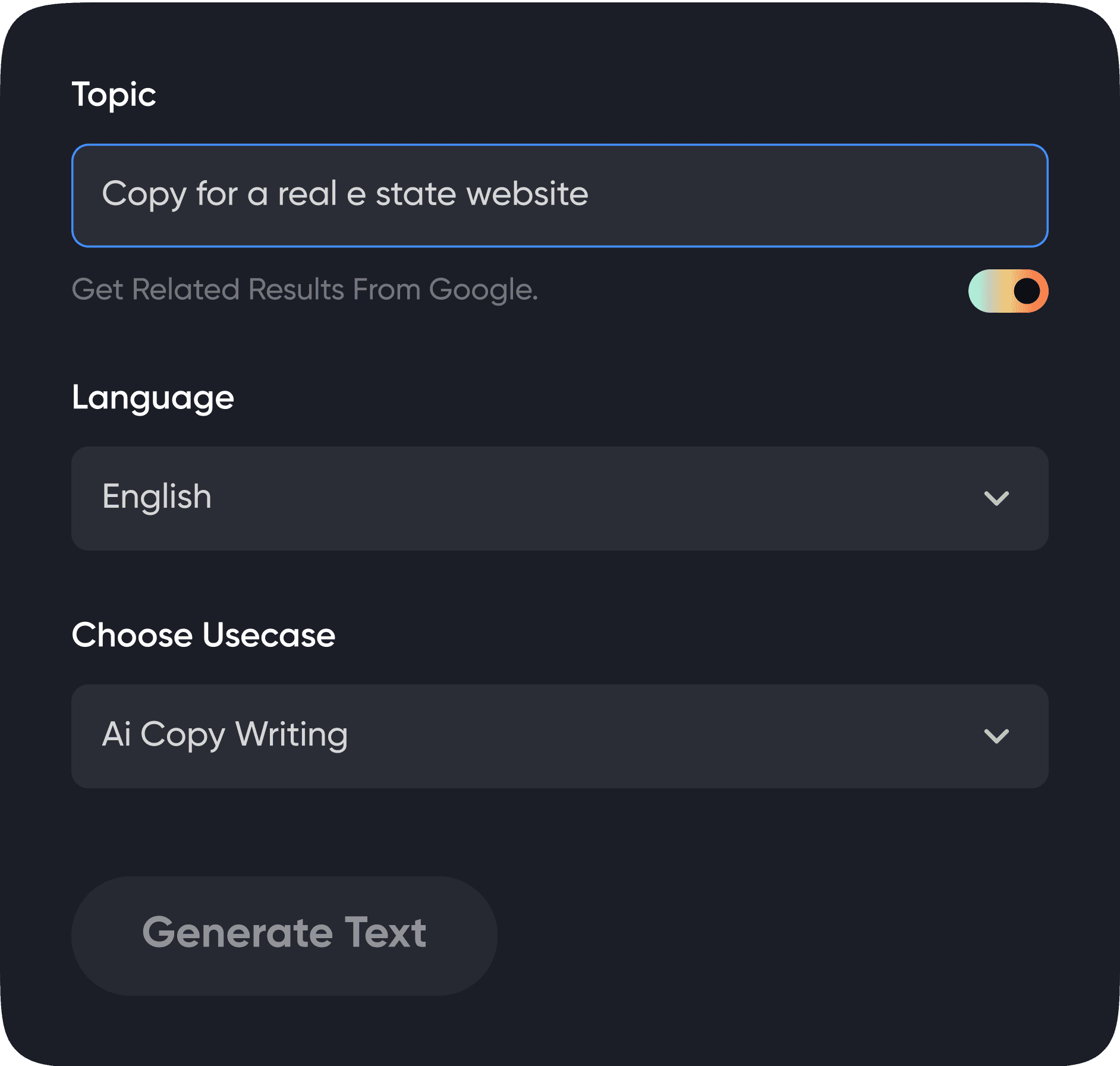Click the chevron arrow beside Ai Copy Writing
The height and width of the screenshot is (1066, 1120).
tap(996, 736)
